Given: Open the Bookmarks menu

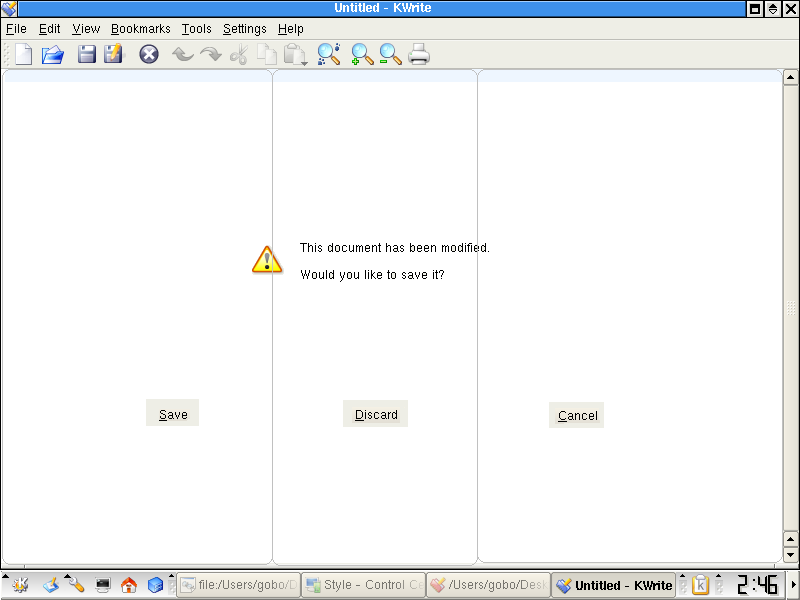Looking at the screenshot, I should pyautogui.click(x=141, y=29).
